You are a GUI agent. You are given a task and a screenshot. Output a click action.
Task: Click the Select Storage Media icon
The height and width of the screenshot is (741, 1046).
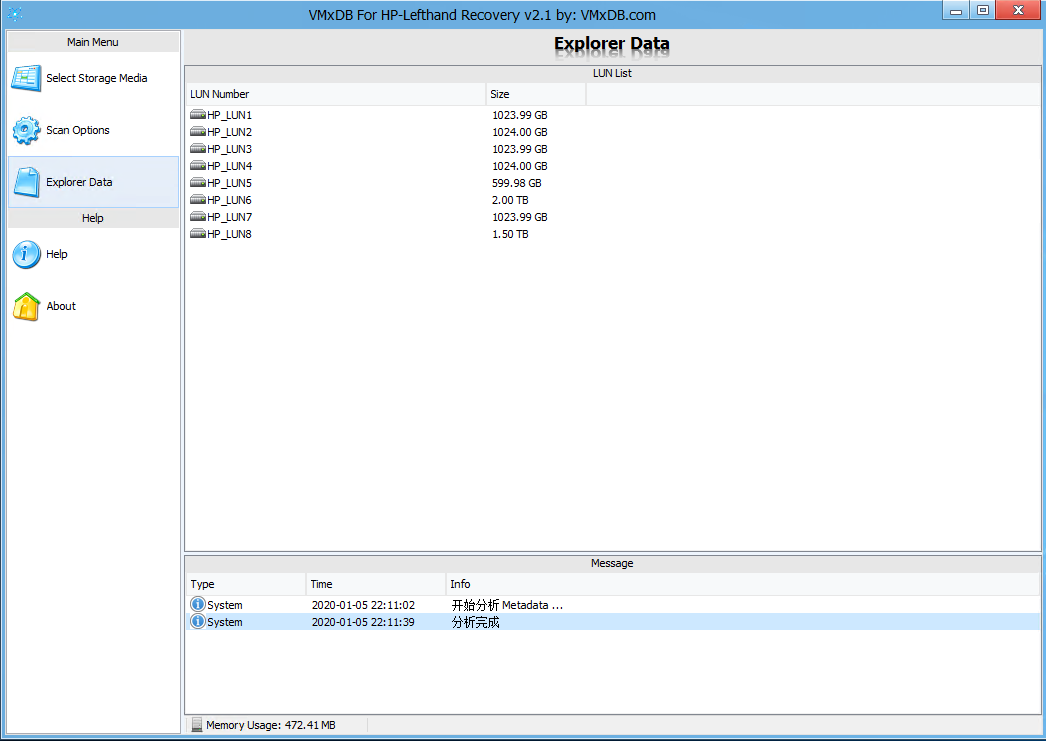26,78
